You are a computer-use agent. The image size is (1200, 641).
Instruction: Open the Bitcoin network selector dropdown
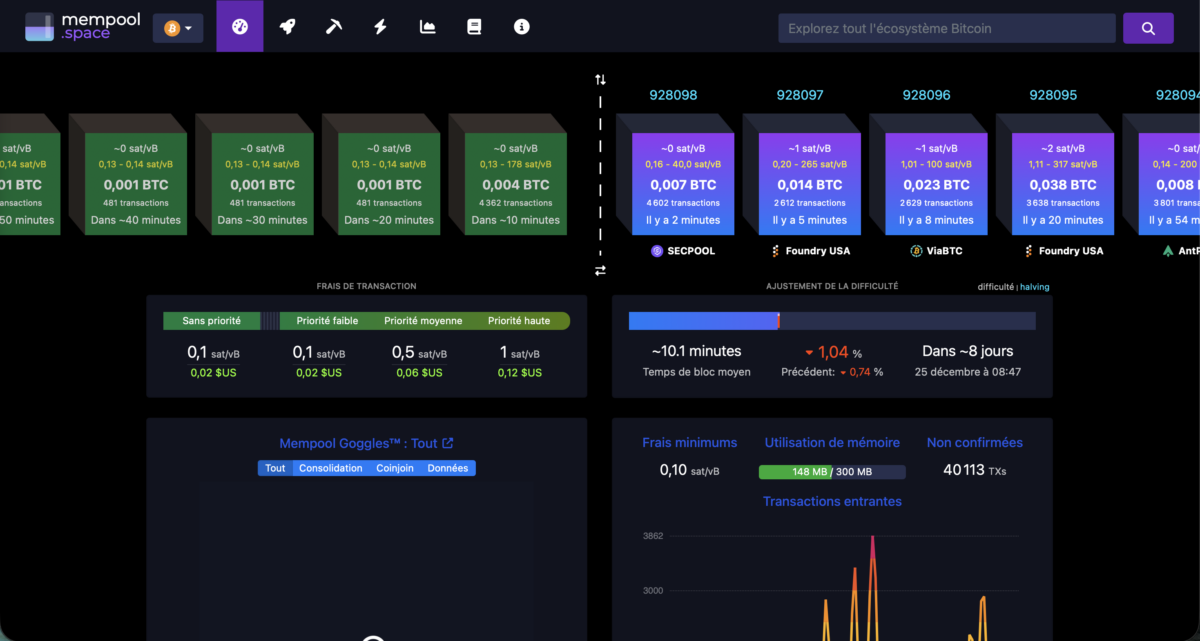click(178, 28)
